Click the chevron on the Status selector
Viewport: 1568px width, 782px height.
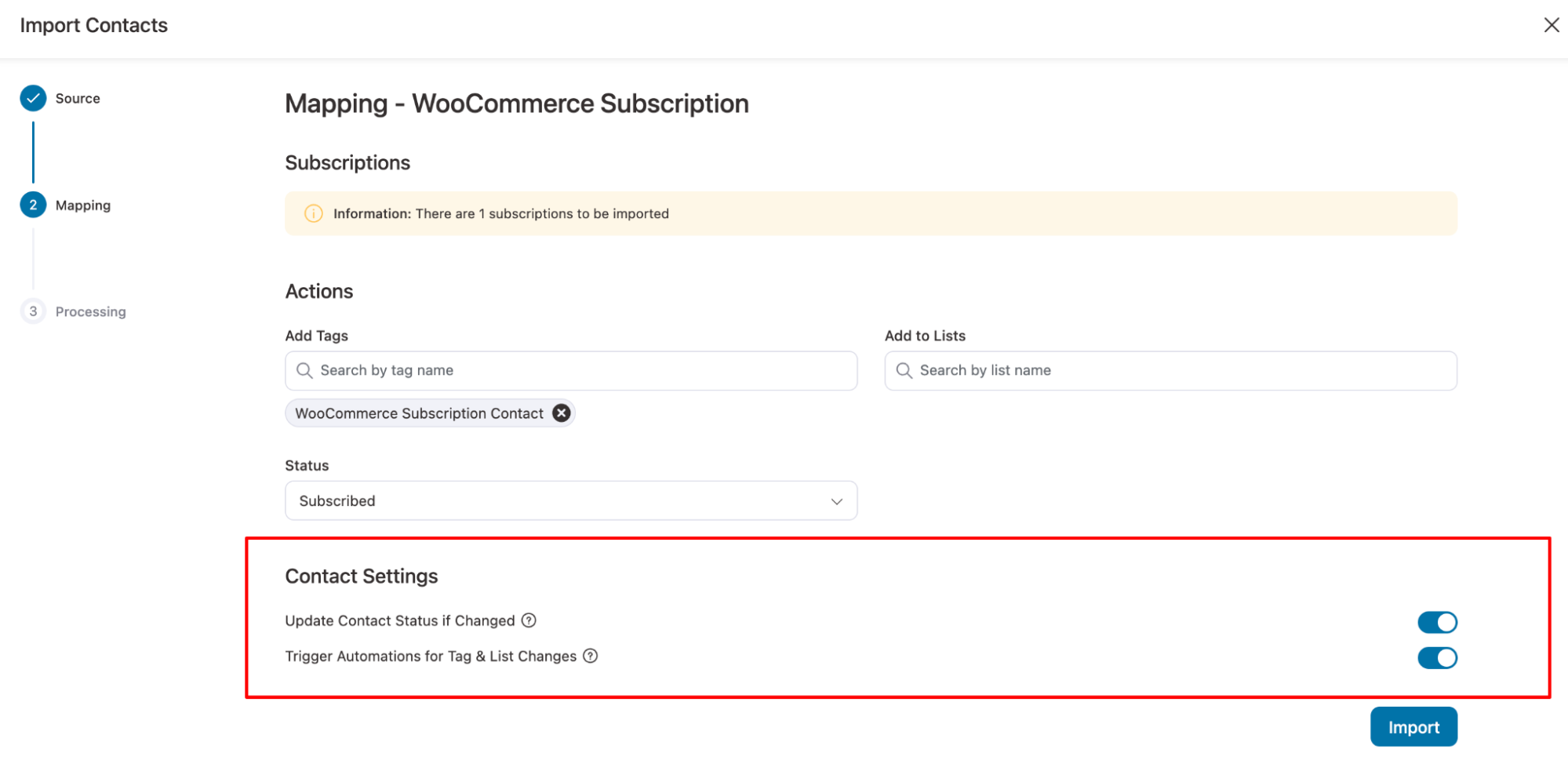(x=836, y=500)
